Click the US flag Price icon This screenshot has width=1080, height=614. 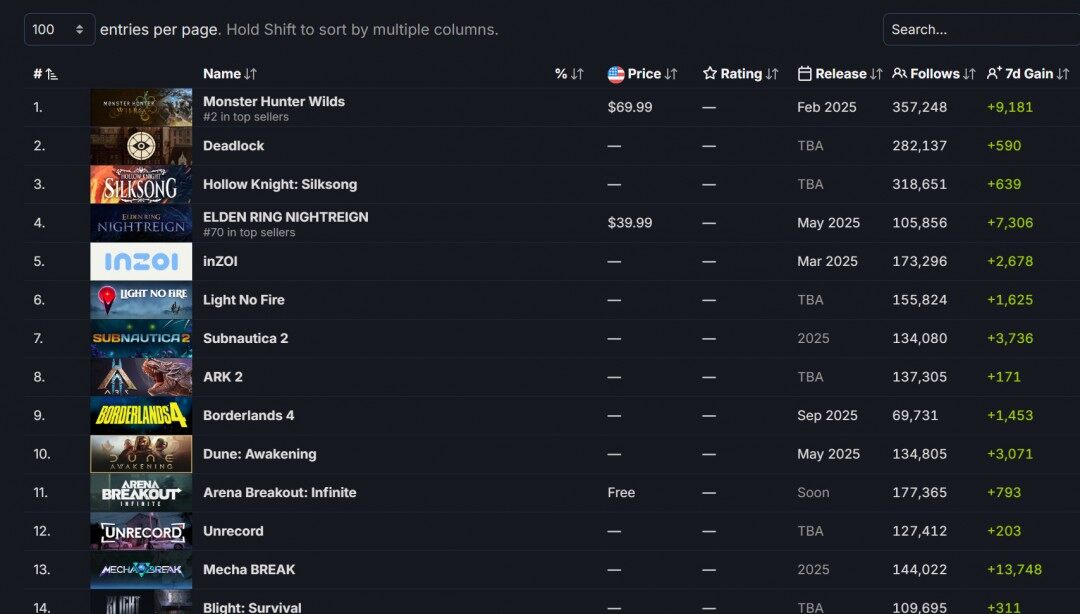coord(616,74)
